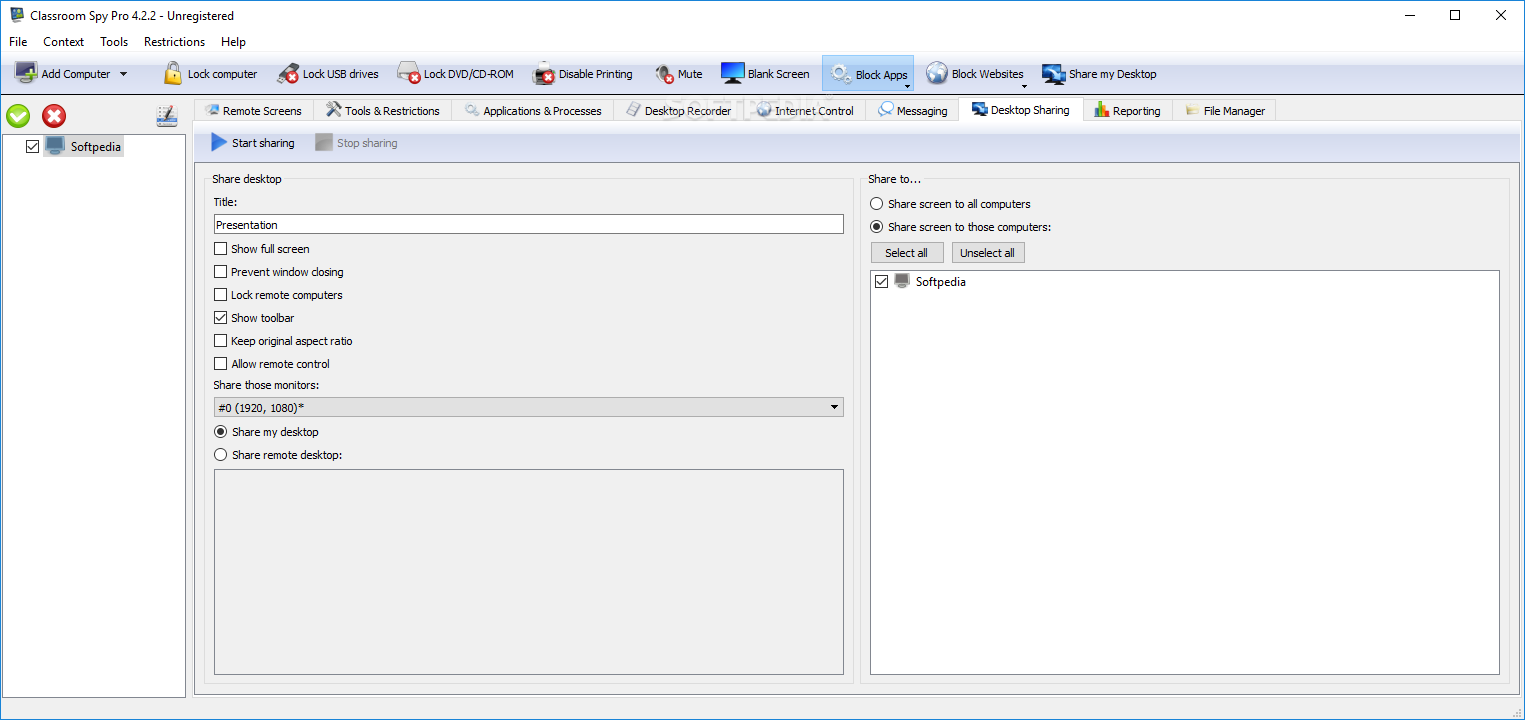Click the Unselect all button
1525x720 pixels.
click(988, 253)
